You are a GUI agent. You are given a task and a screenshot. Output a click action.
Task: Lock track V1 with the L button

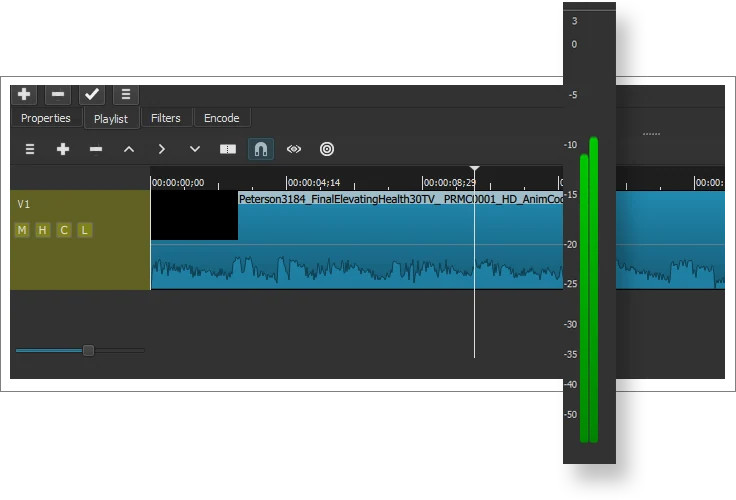point(84,230)
